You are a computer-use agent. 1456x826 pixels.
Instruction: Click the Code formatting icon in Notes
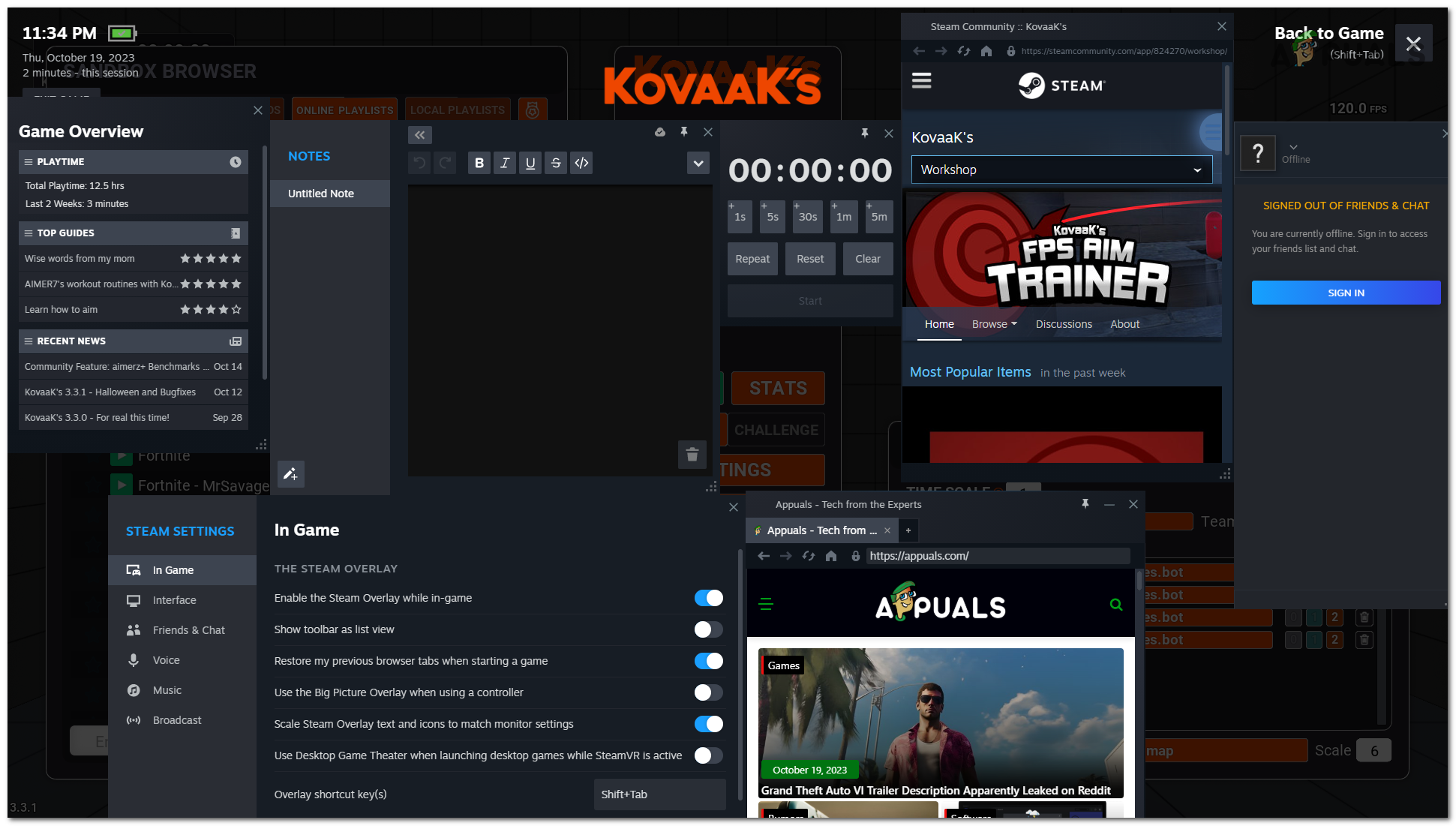click(x=581, y=163)
